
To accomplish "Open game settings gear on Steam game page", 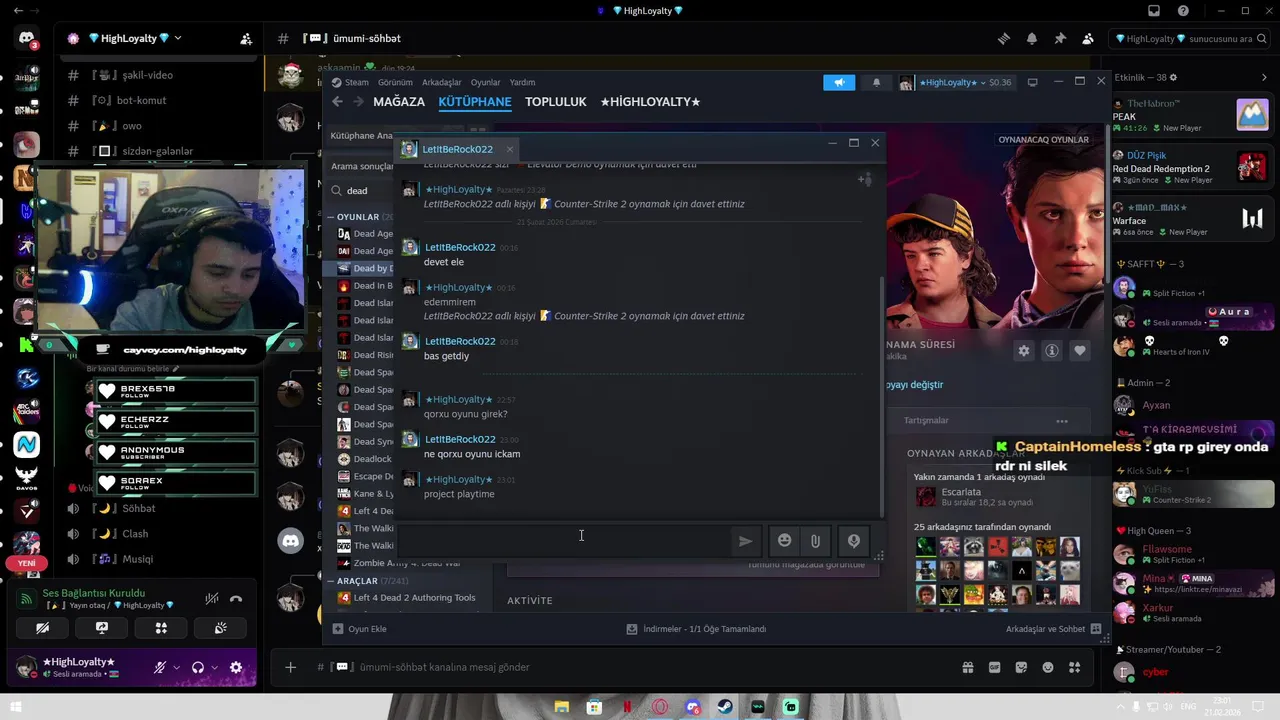I will pos(1023,351).
